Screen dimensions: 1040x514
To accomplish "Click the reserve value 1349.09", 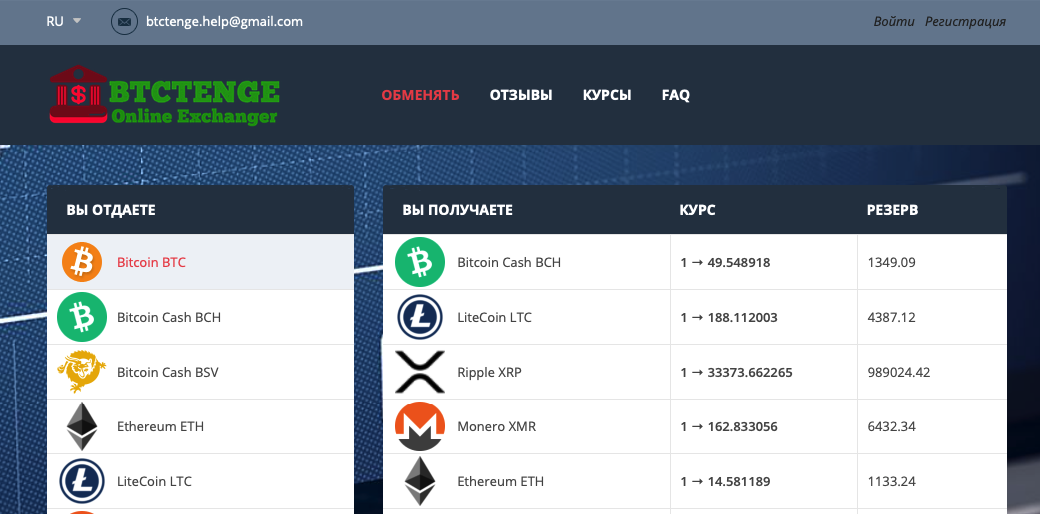I will pyautogui.click(x=891, y=263).
